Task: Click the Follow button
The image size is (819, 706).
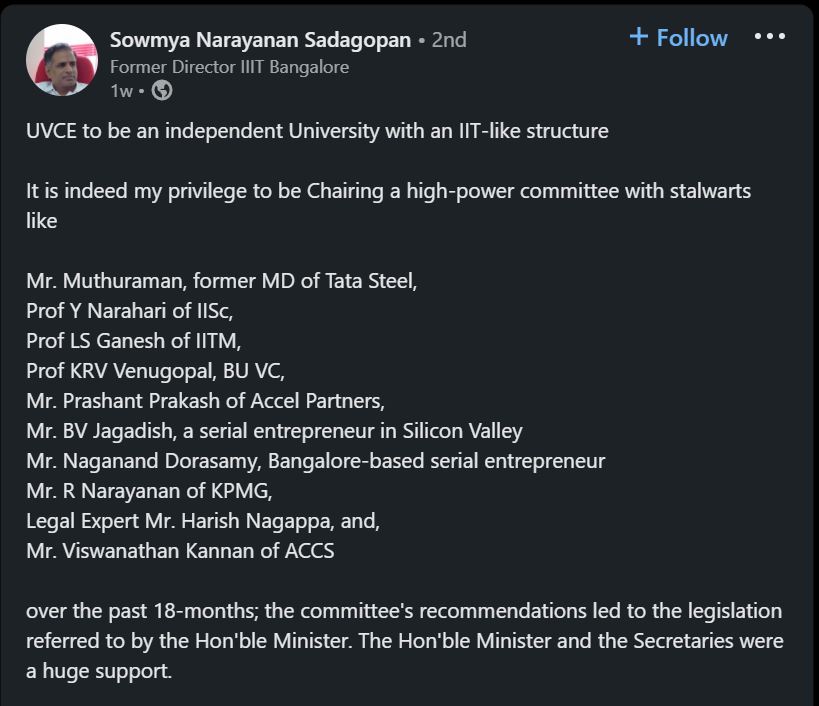Action: click(679, 38)
